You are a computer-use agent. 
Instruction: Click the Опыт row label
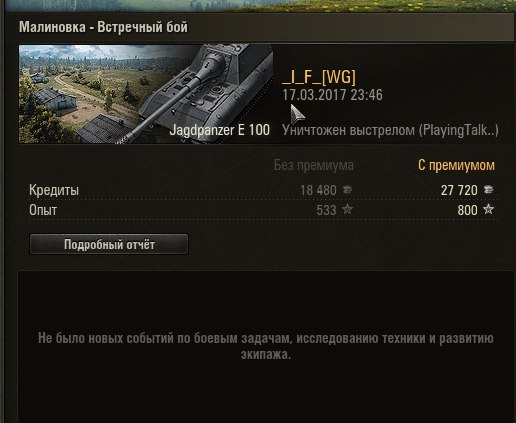(x=43, y=210)
